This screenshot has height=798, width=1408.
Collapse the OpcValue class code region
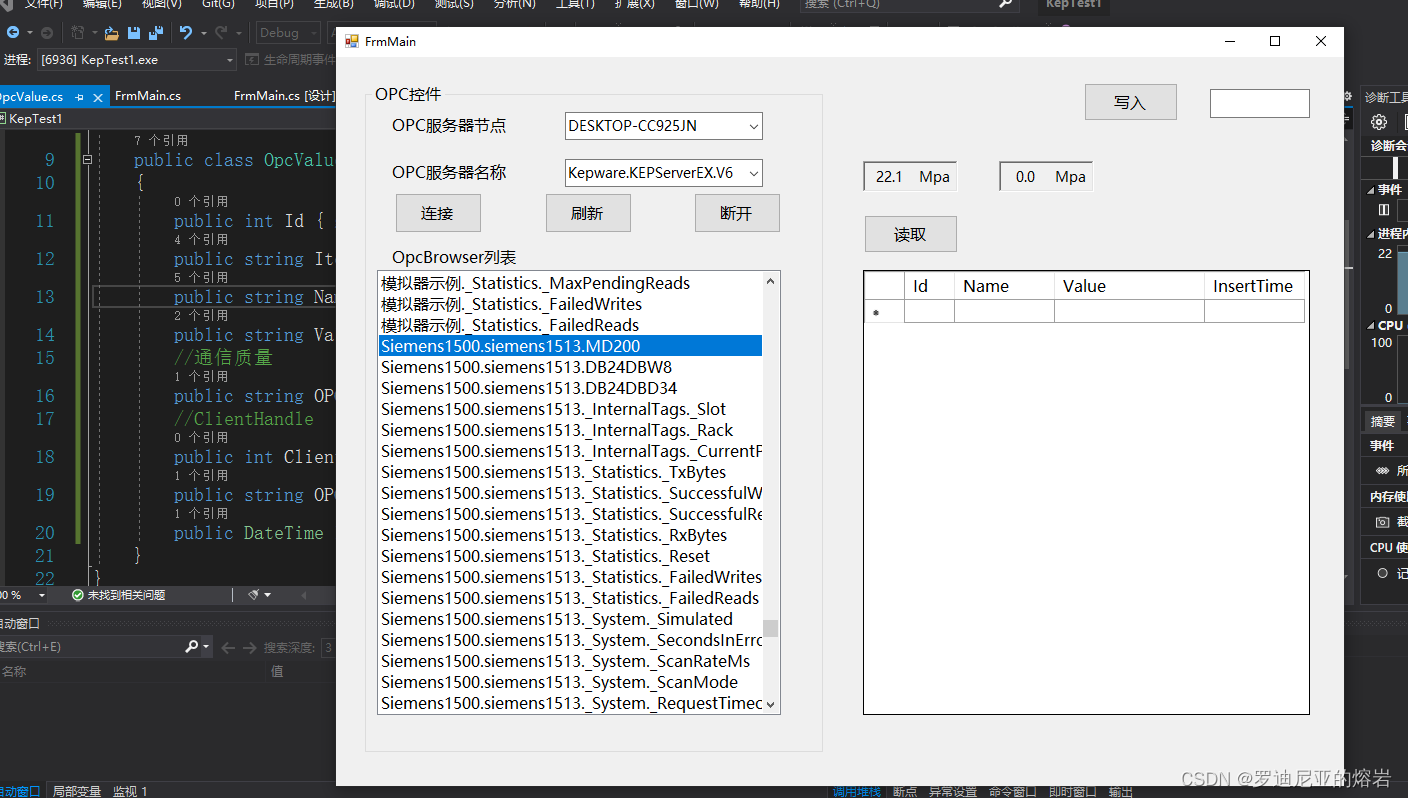[88, 160]
